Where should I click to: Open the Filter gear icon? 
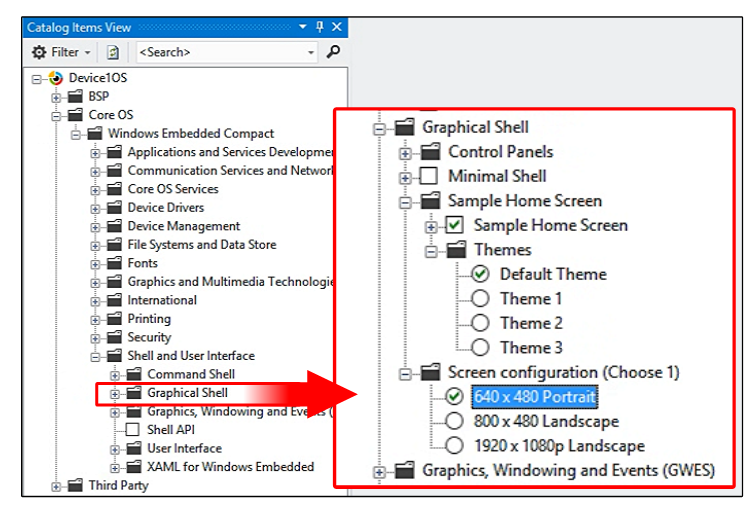pyautogui.click(x=39, y=52)
